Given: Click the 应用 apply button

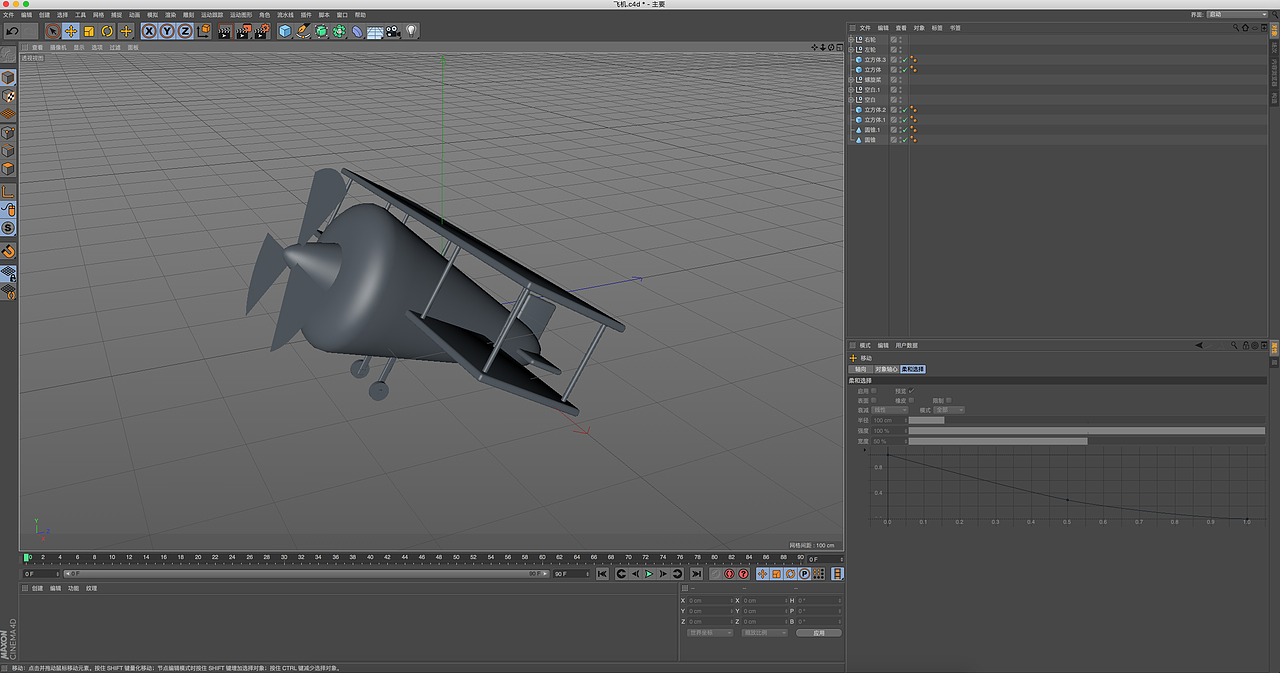Looking at the screenshot, I should (819, 633).
